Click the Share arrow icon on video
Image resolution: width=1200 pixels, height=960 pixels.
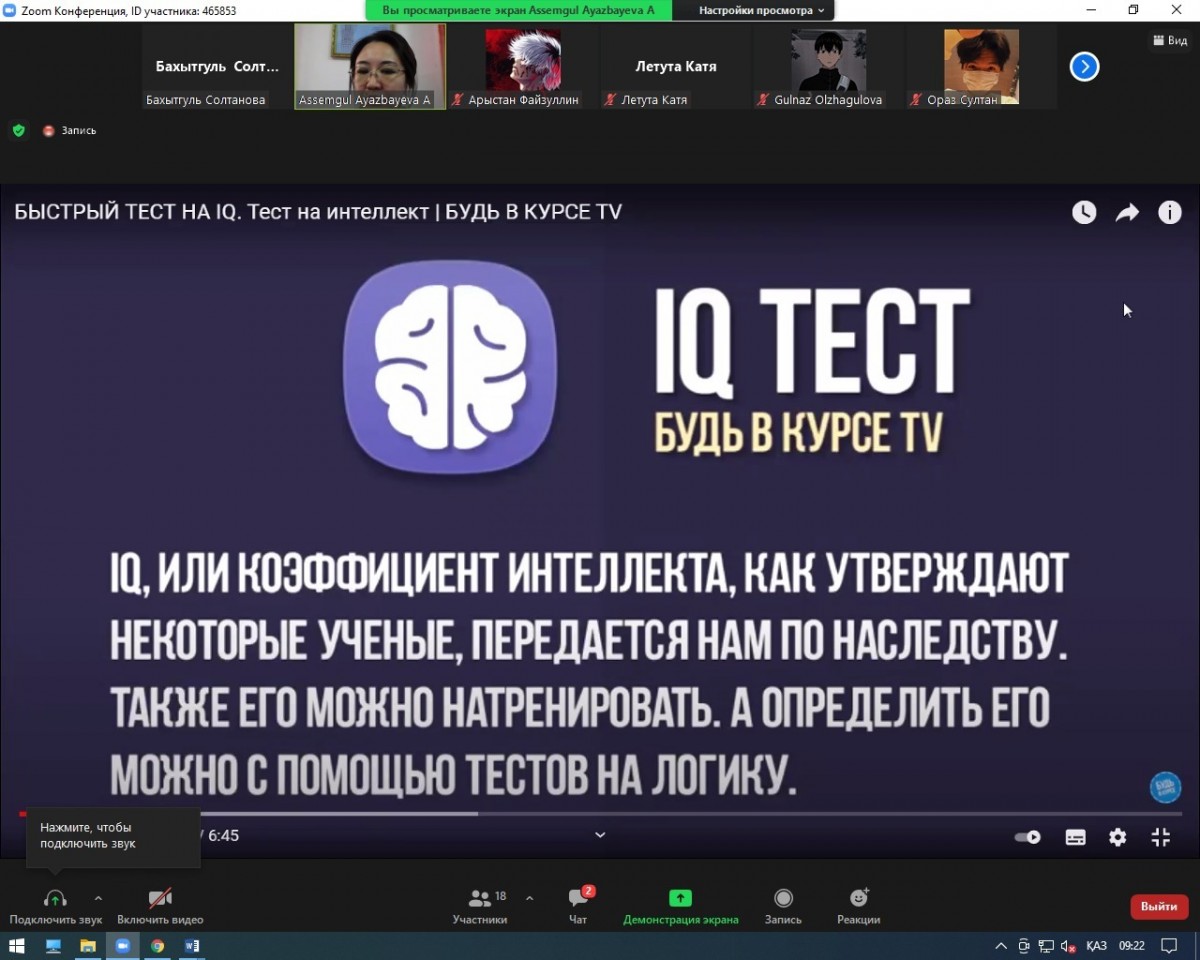point(1127,212)
